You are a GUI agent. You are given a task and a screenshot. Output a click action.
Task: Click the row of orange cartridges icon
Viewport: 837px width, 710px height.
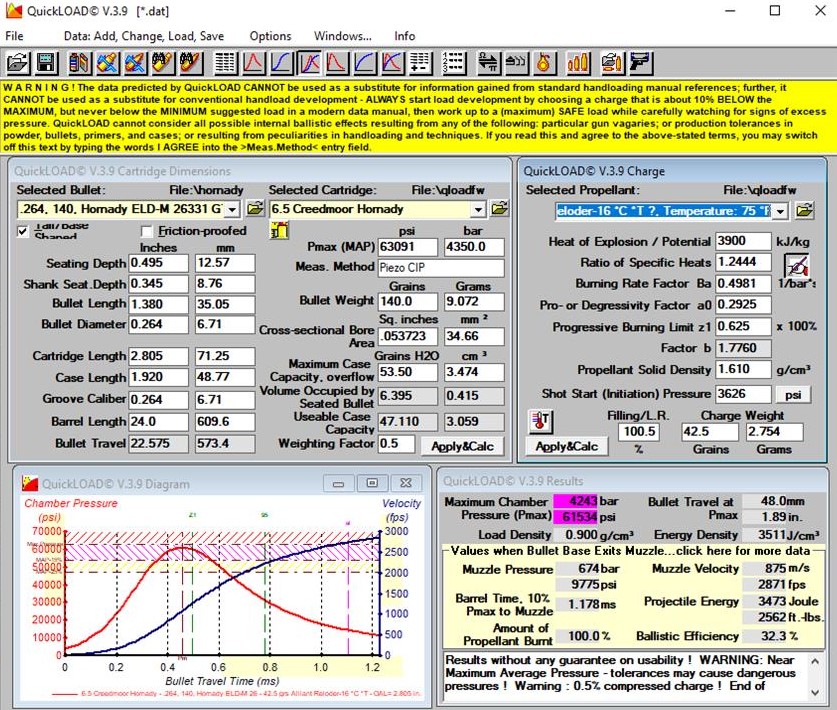[x=578, y=63]
